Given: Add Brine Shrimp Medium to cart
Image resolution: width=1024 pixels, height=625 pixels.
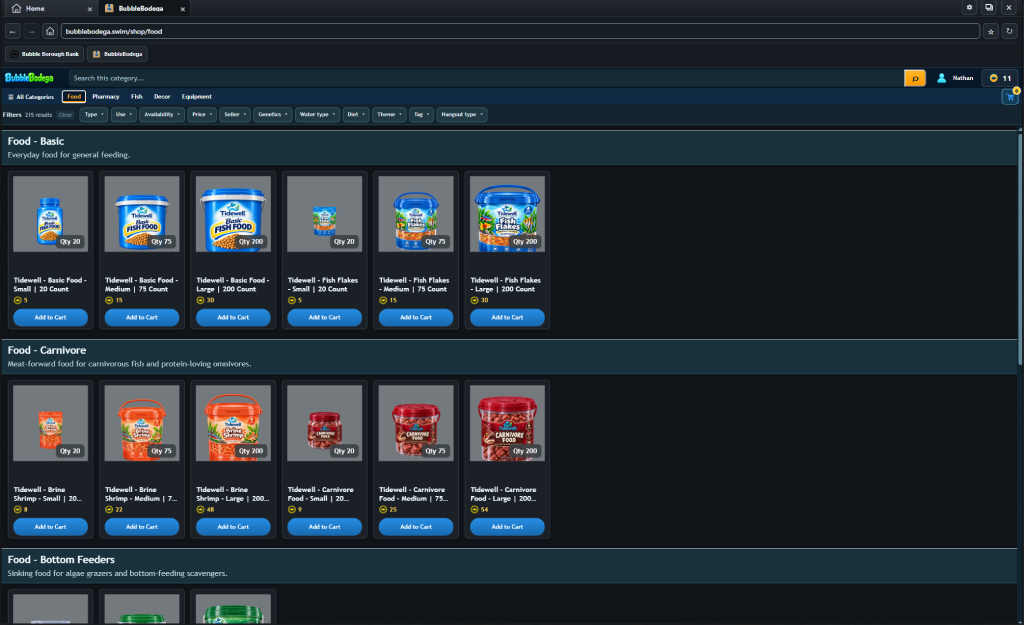Looking at the screenshot, I should [x=142, y=527].
